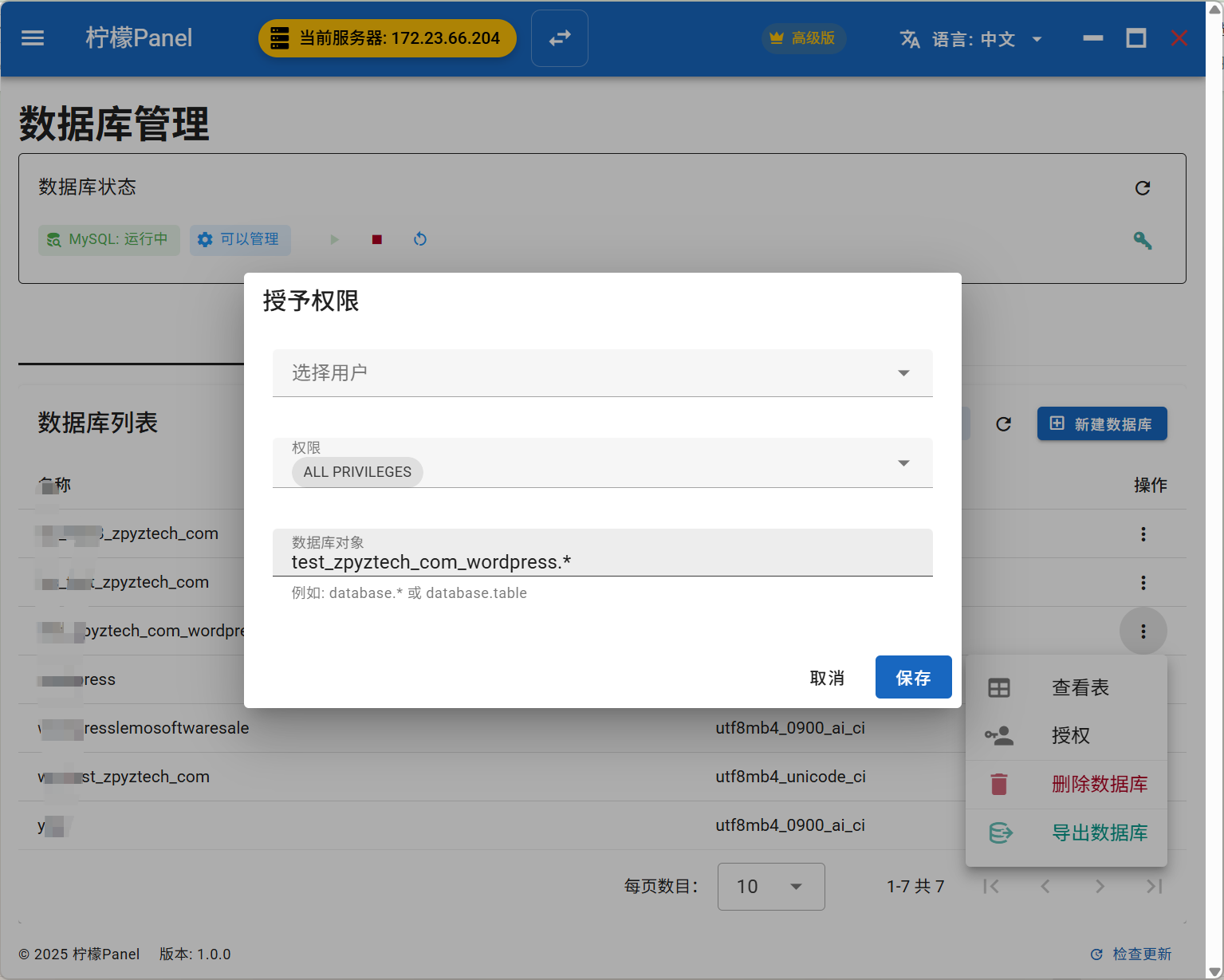Image resolution: width=1224 pixels, height=980 pixels.
Task: Open the language selector 语言: 中文
Action: (x=970, y=39)
